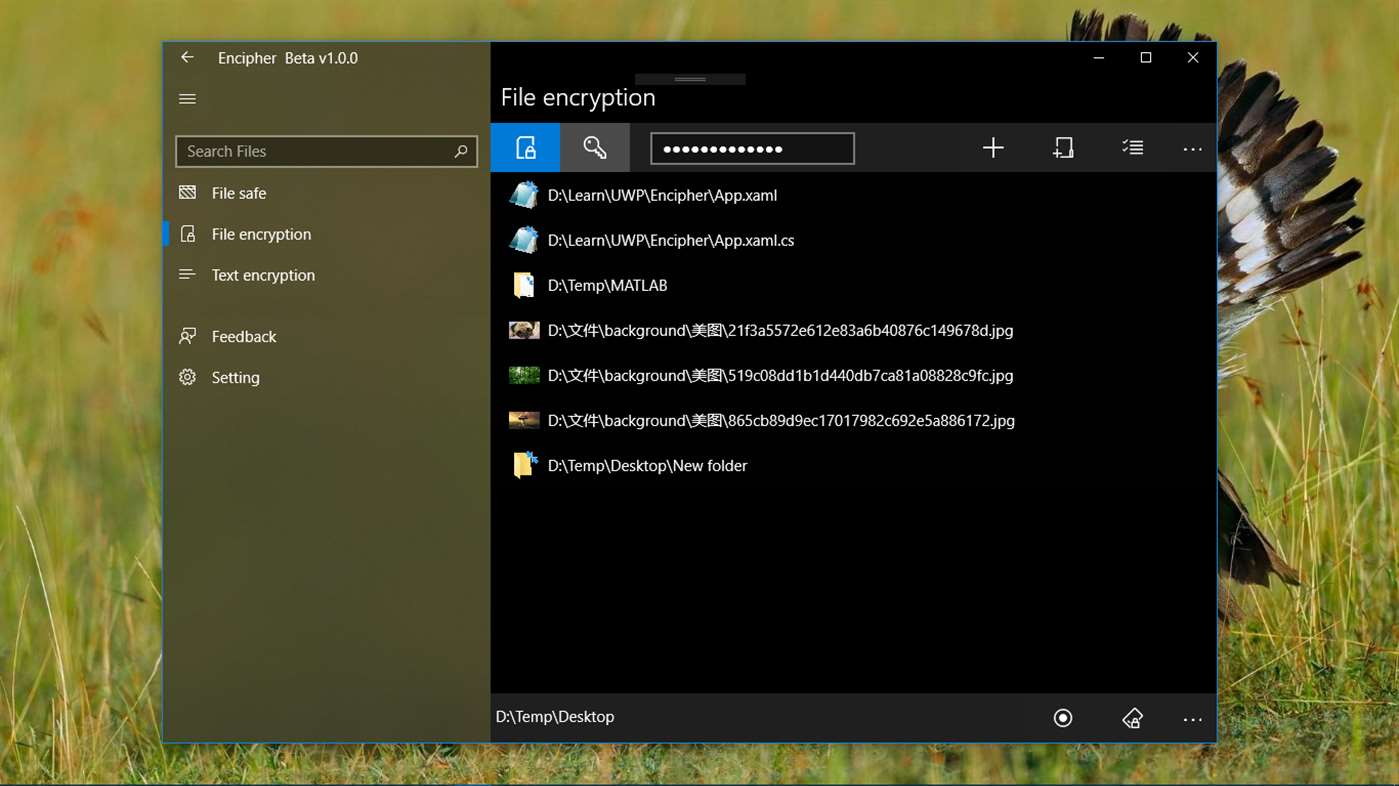The image size is (1399, 786).
Task: Click the password field
Action: pos(752,148)
